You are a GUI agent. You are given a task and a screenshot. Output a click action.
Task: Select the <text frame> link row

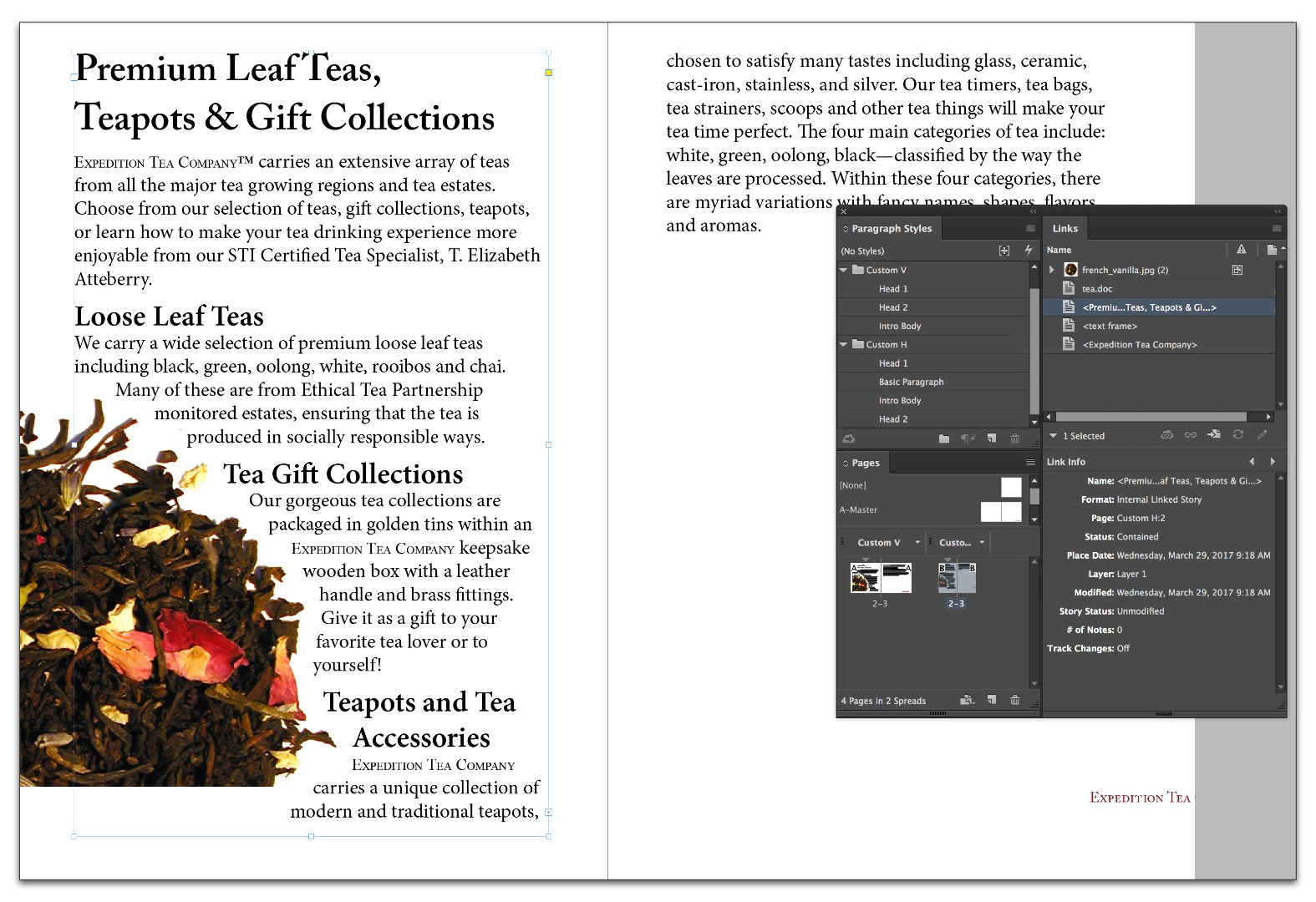click(x=1160, y=326)
